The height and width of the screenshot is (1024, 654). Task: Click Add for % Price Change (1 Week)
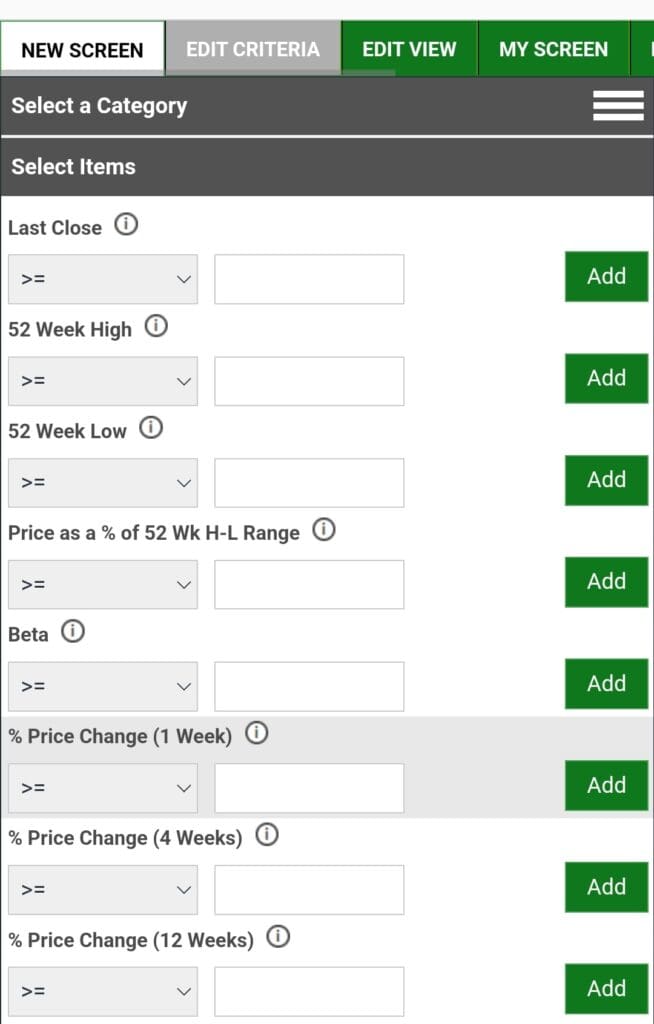[x=606, y=785]
